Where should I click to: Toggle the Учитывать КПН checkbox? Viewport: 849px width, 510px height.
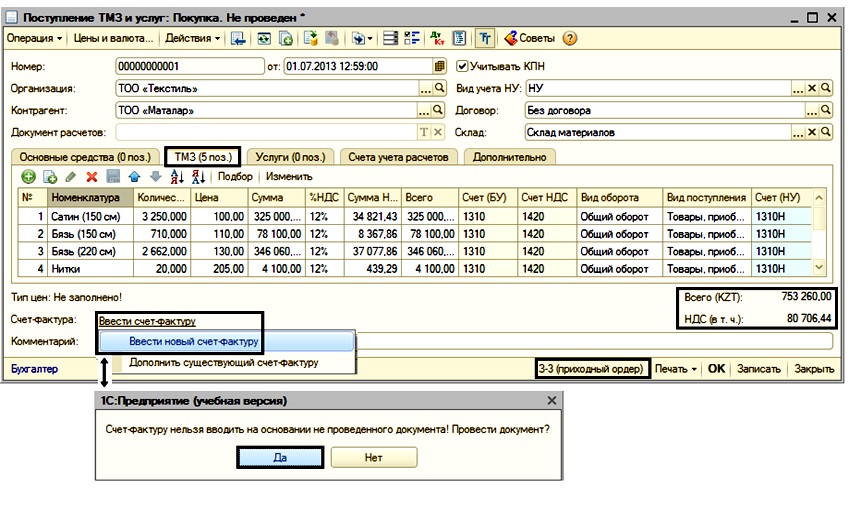tap(462, 67)
